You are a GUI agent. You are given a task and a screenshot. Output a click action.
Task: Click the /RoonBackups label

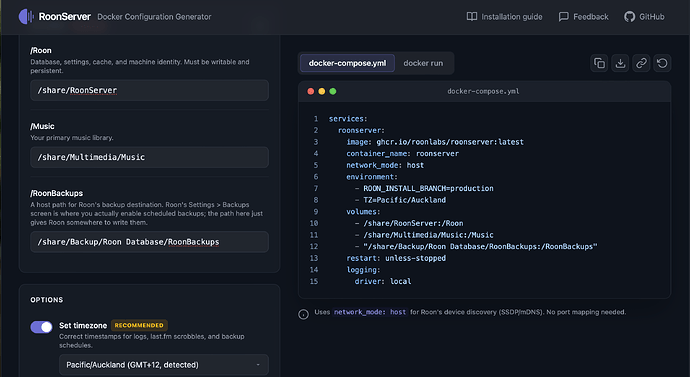(56, 193)
